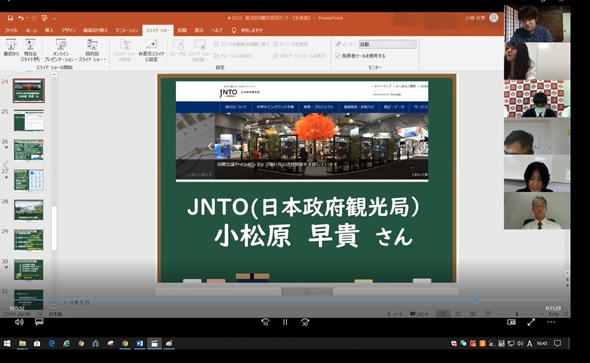Image resolution: width=590 pixels, height=363 pixels.
Task: Start slideshow from current slide (現在のスライドから)
Action: pyautogui.click(x=30, y=50)
